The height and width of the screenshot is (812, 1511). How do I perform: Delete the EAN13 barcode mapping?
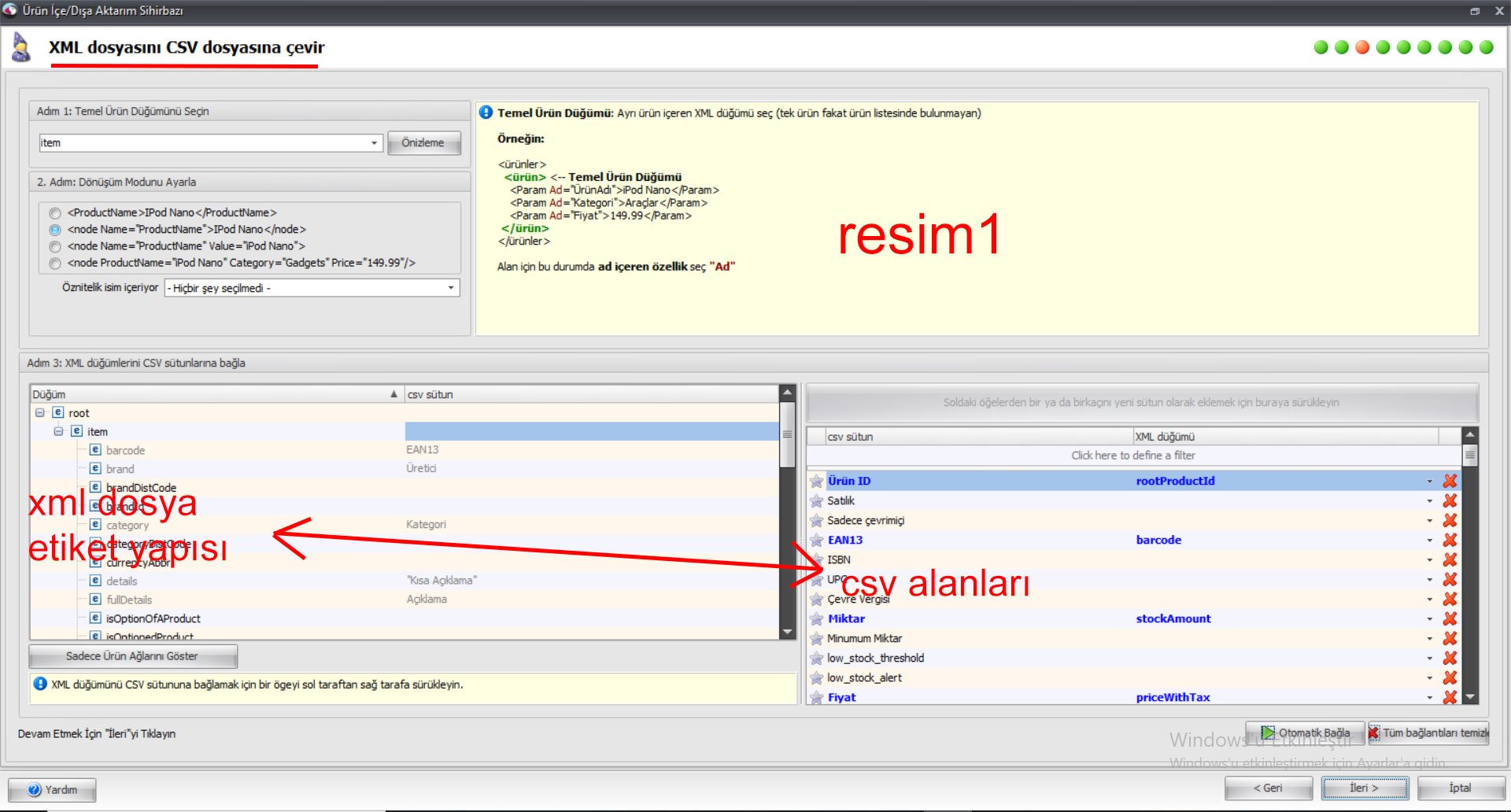[1450, 540]
